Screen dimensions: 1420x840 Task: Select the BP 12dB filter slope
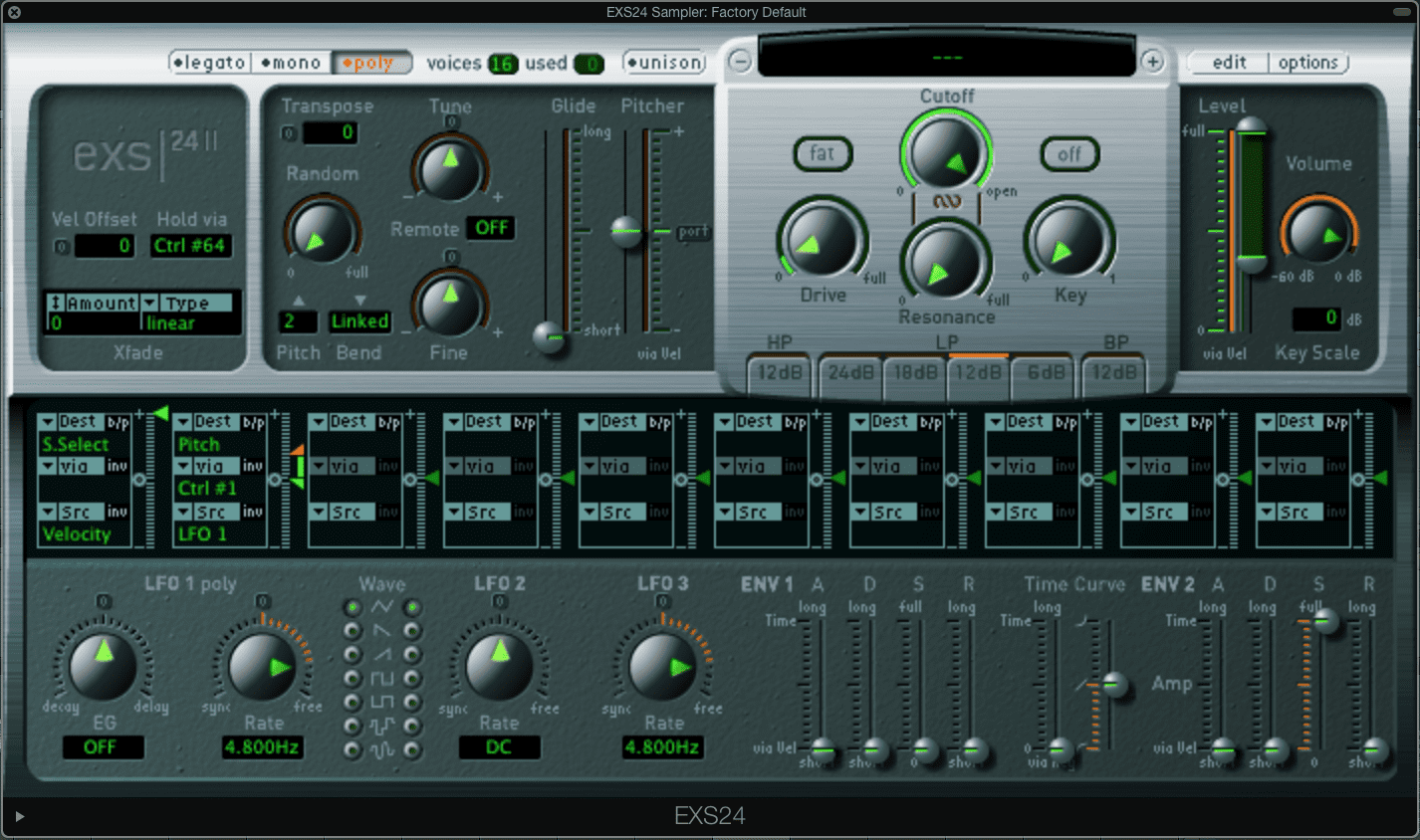click(1114, 375)
